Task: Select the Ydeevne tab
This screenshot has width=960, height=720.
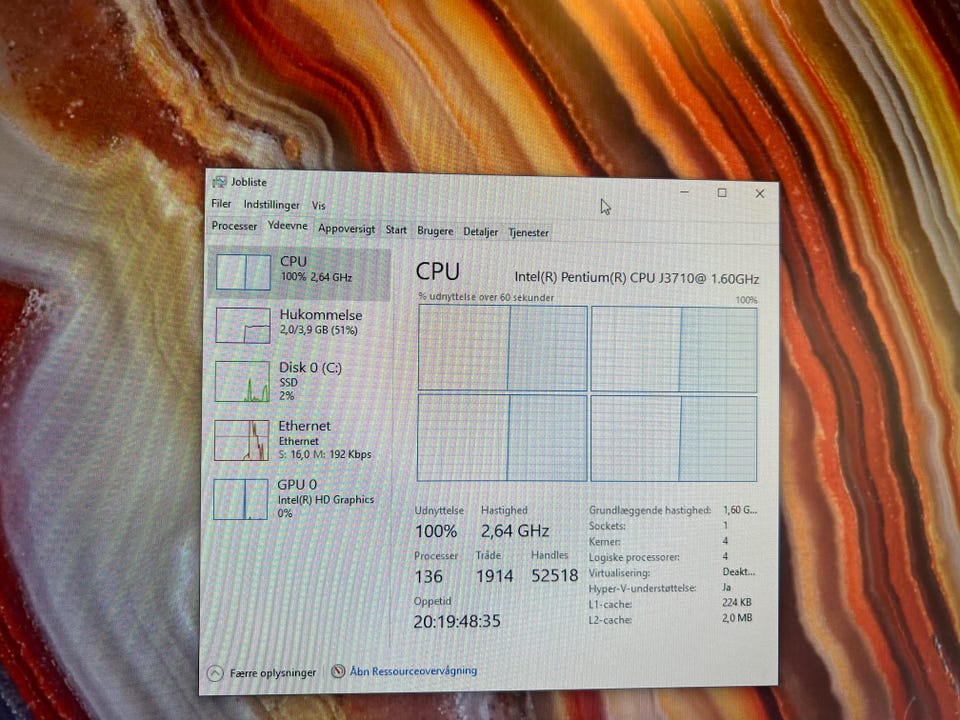Action: coord(288,225)
